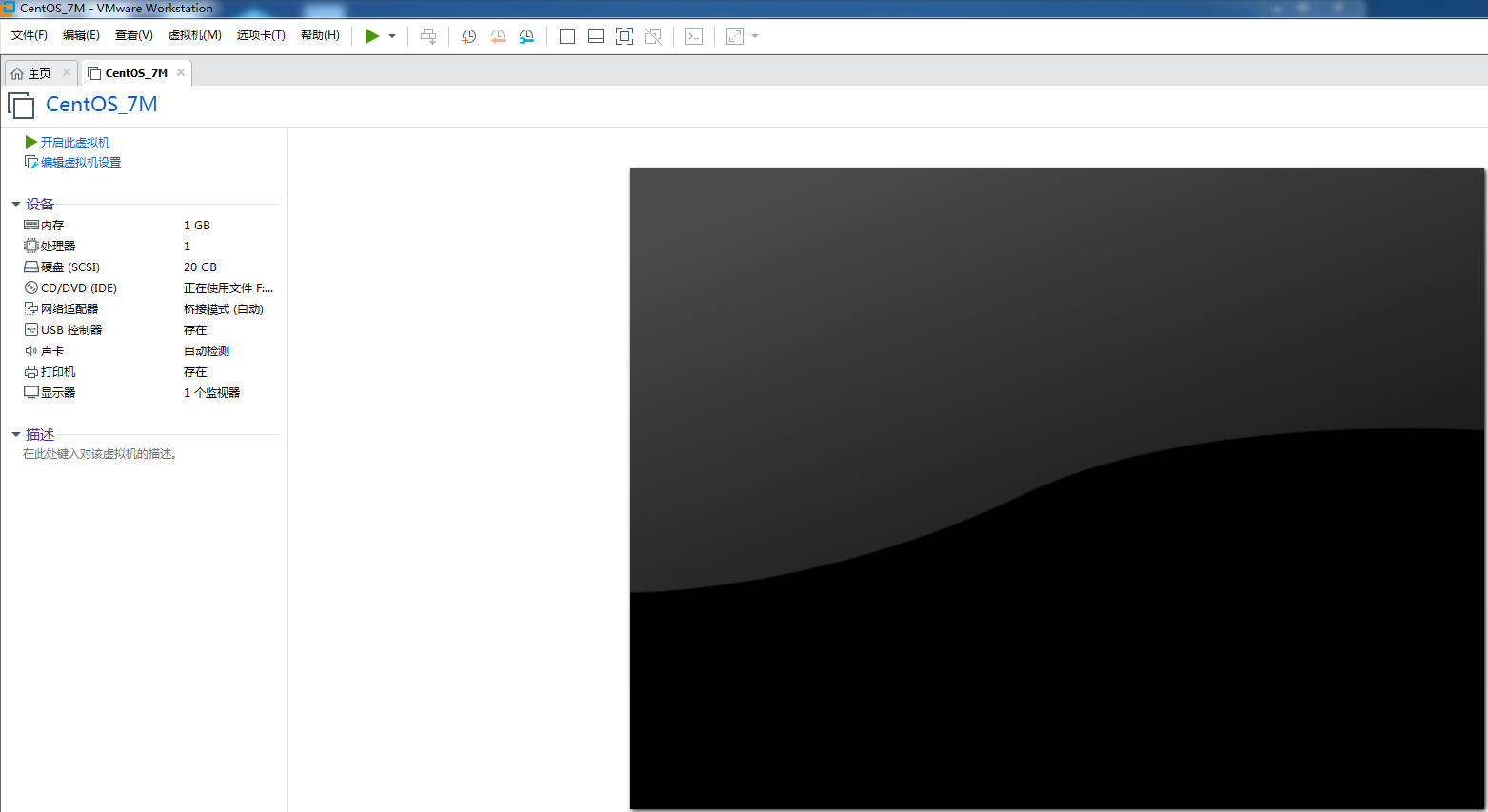Select the 声卡 device row

pos(149,351)
